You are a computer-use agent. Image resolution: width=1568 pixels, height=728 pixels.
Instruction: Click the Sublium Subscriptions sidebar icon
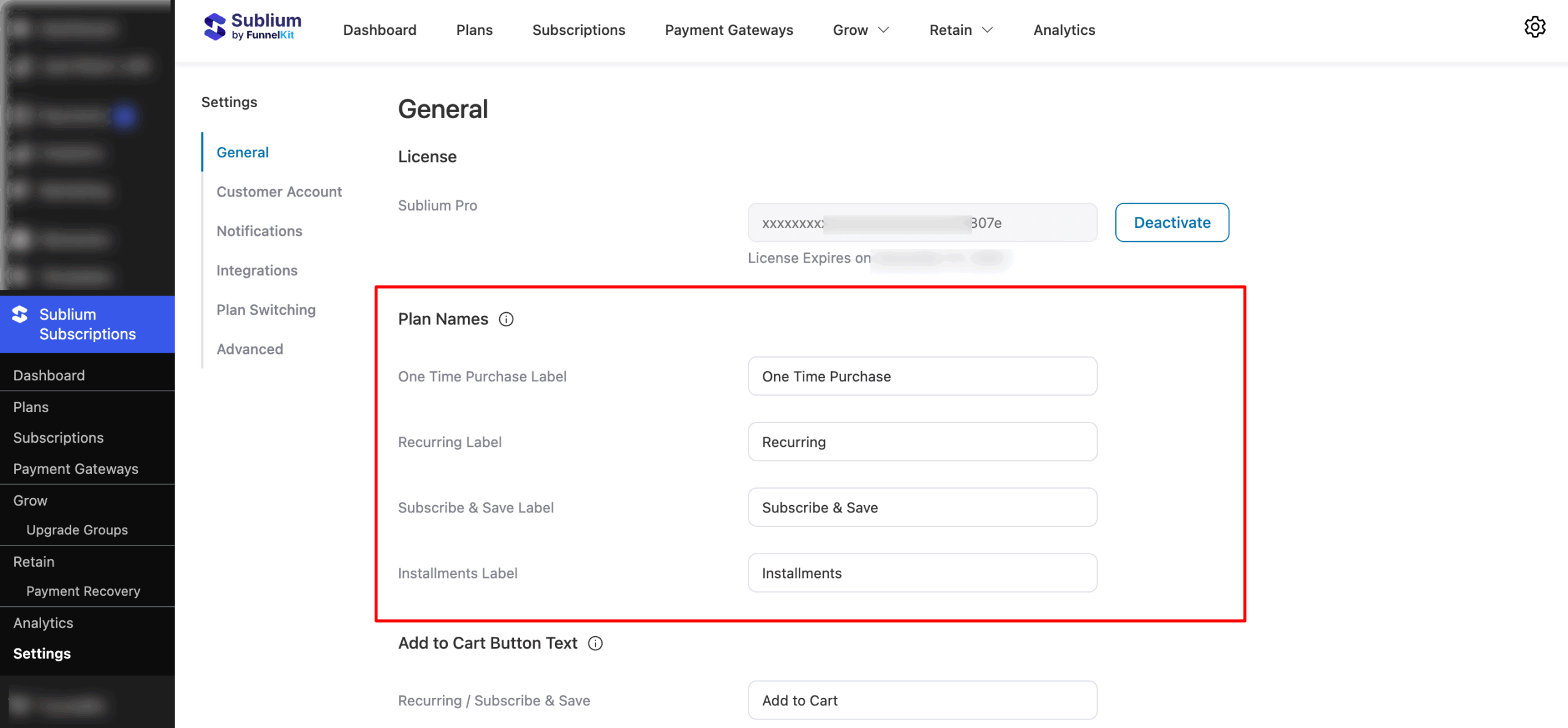click(20, 315)
